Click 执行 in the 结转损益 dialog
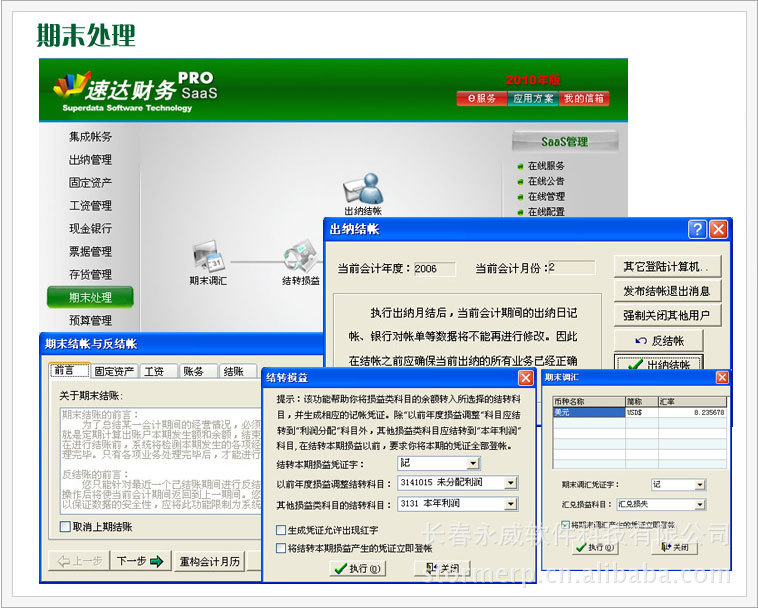The width and height of the screenshot is (758, 608). point(358,568)
